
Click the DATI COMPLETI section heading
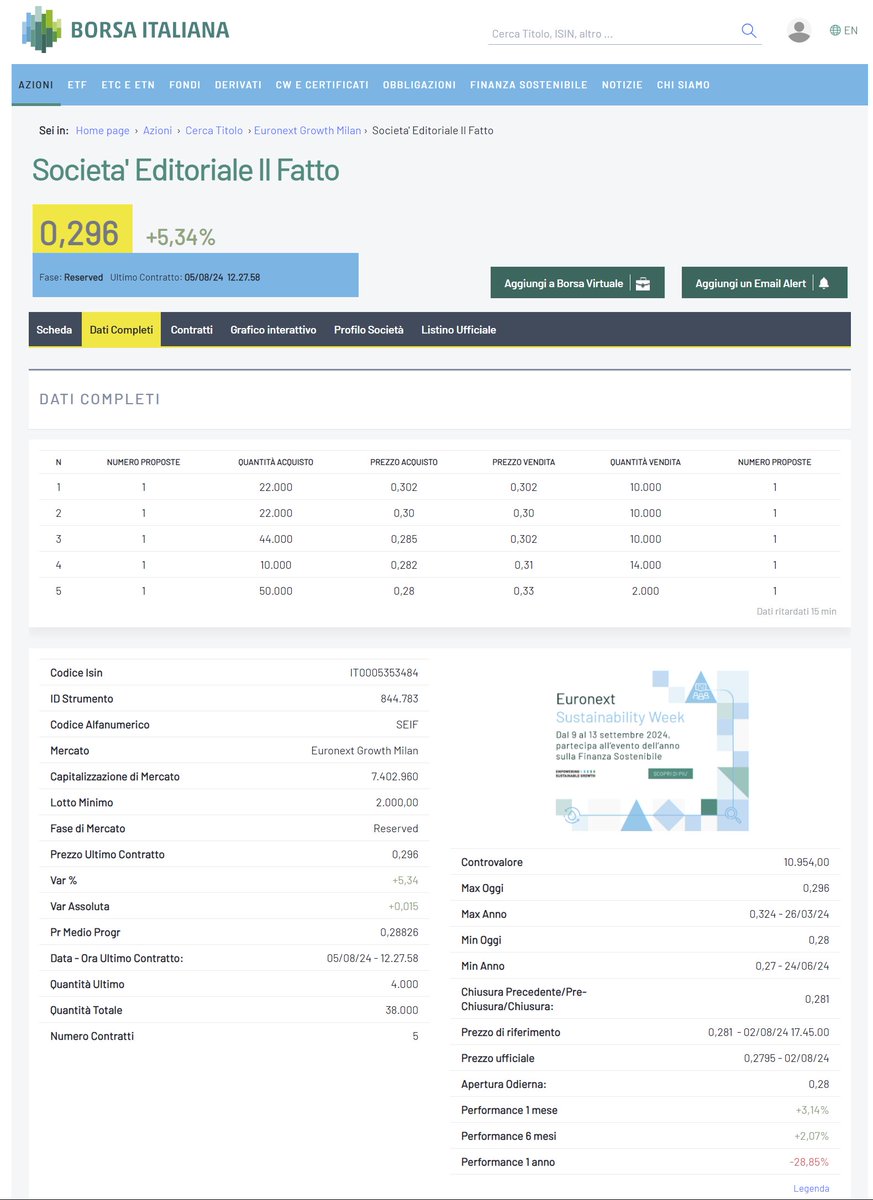pos(99,399)
